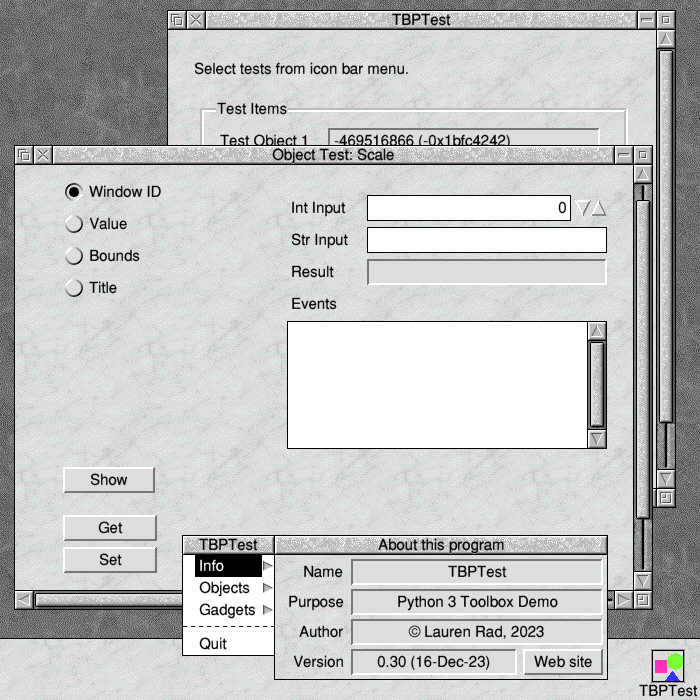Toggle full size of the TBPTest window
Viewport: 700px width, 700px height.
666,20
